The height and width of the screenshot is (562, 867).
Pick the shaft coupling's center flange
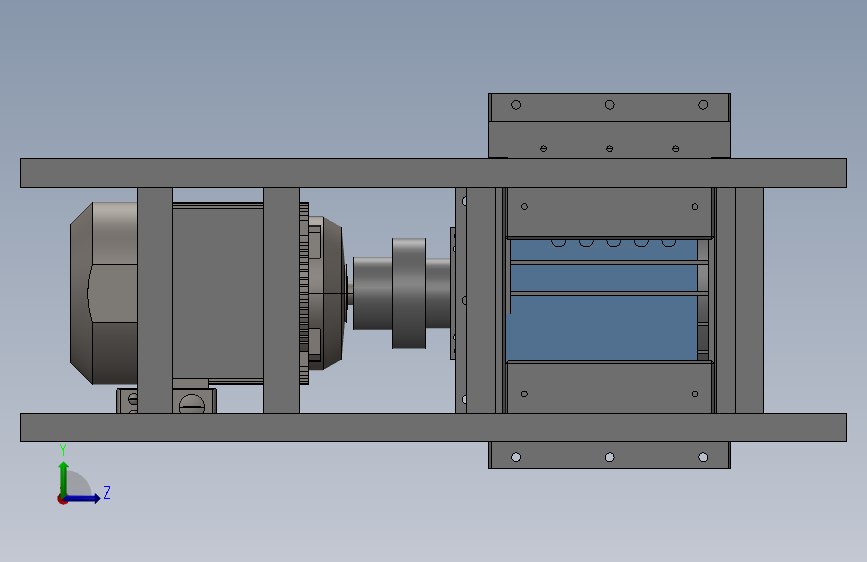[409, 293]
